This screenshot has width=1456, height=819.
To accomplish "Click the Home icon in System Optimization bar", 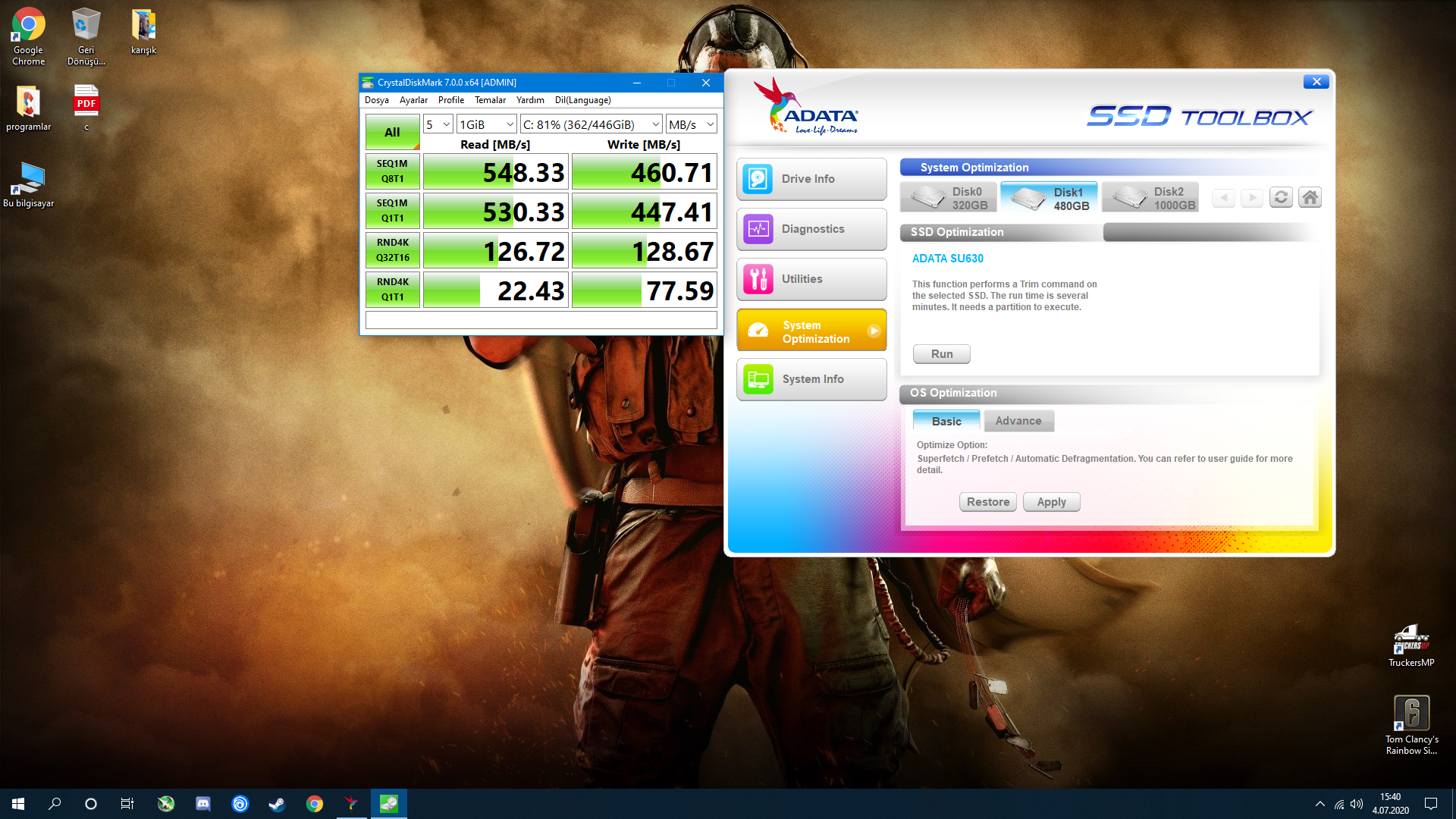I will coord(1310,197).
